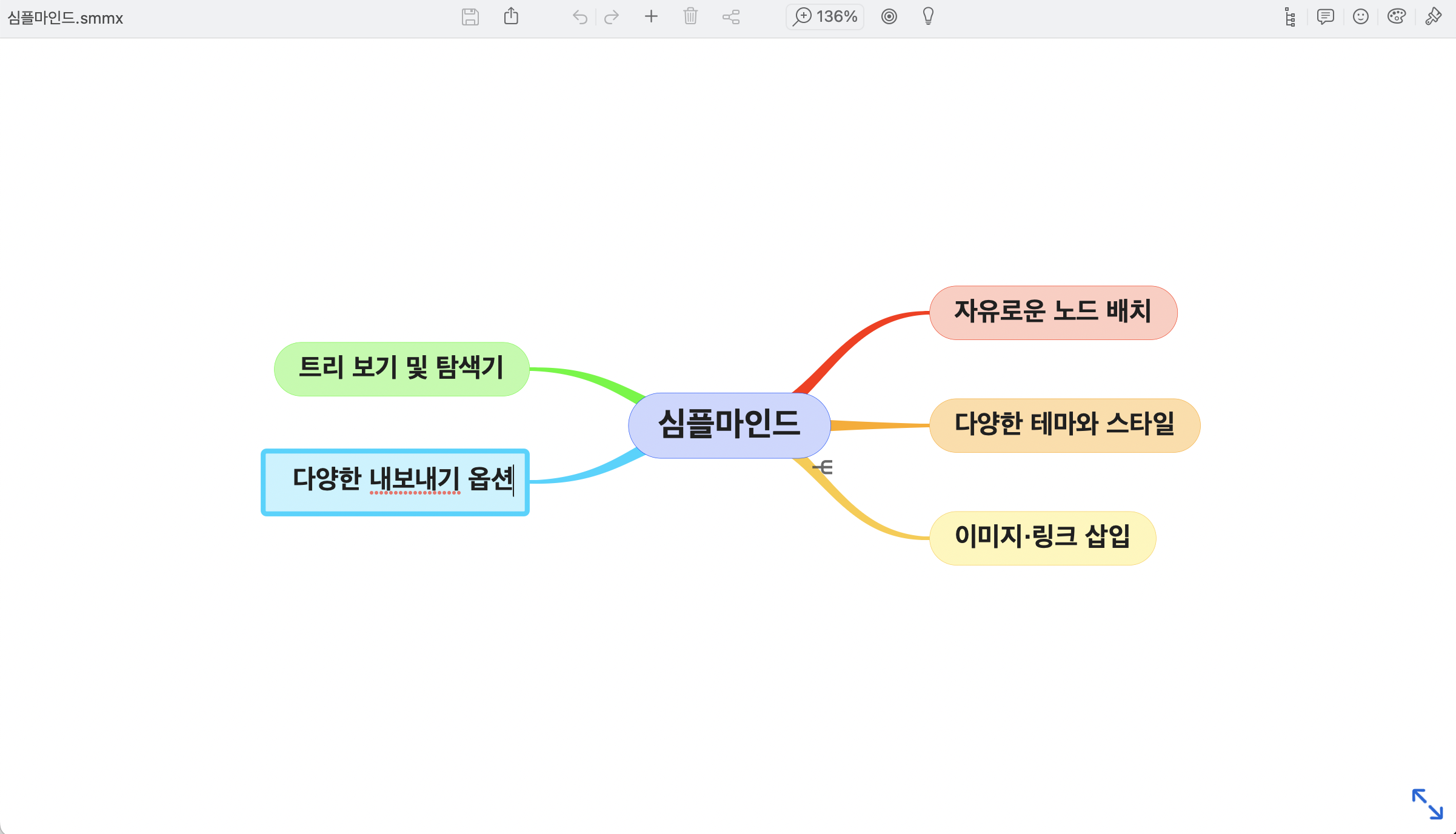Toggle fullscreen with the diagonal arrows icon

point(1428,804)
